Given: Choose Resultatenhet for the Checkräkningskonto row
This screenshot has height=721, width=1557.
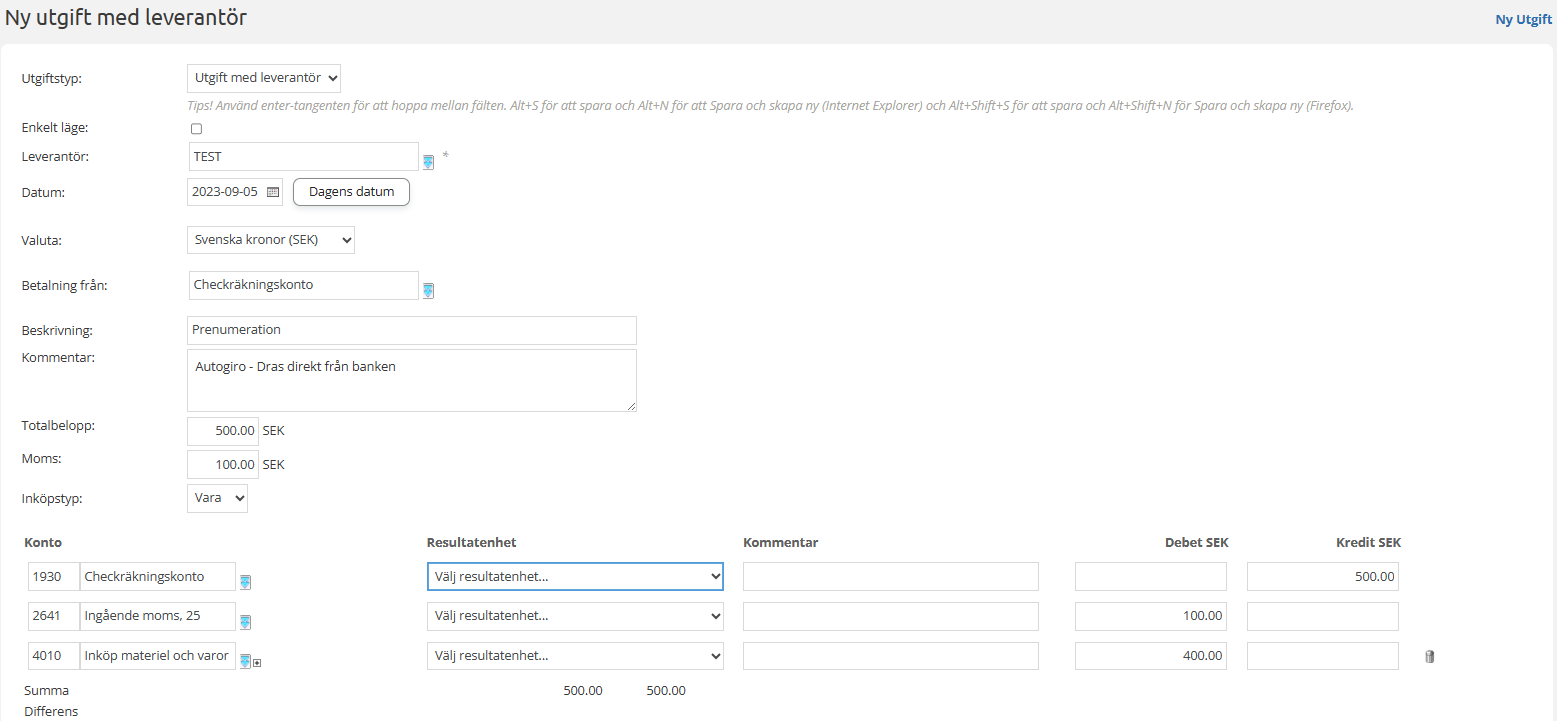Looking at the screenshot, I should (574, 577).
